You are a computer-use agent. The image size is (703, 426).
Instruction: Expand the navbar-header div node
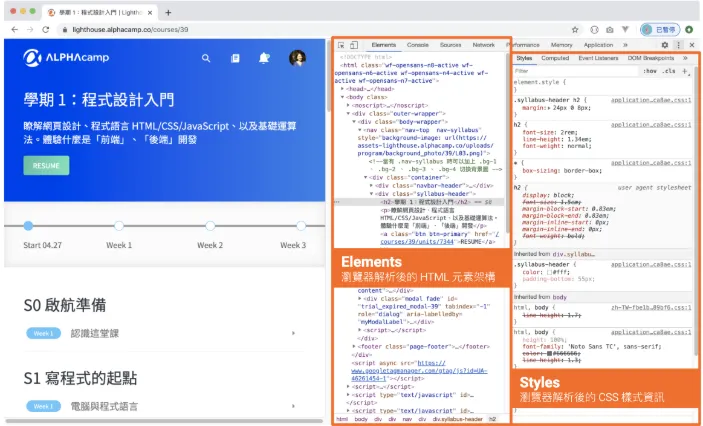coord(371,186)
